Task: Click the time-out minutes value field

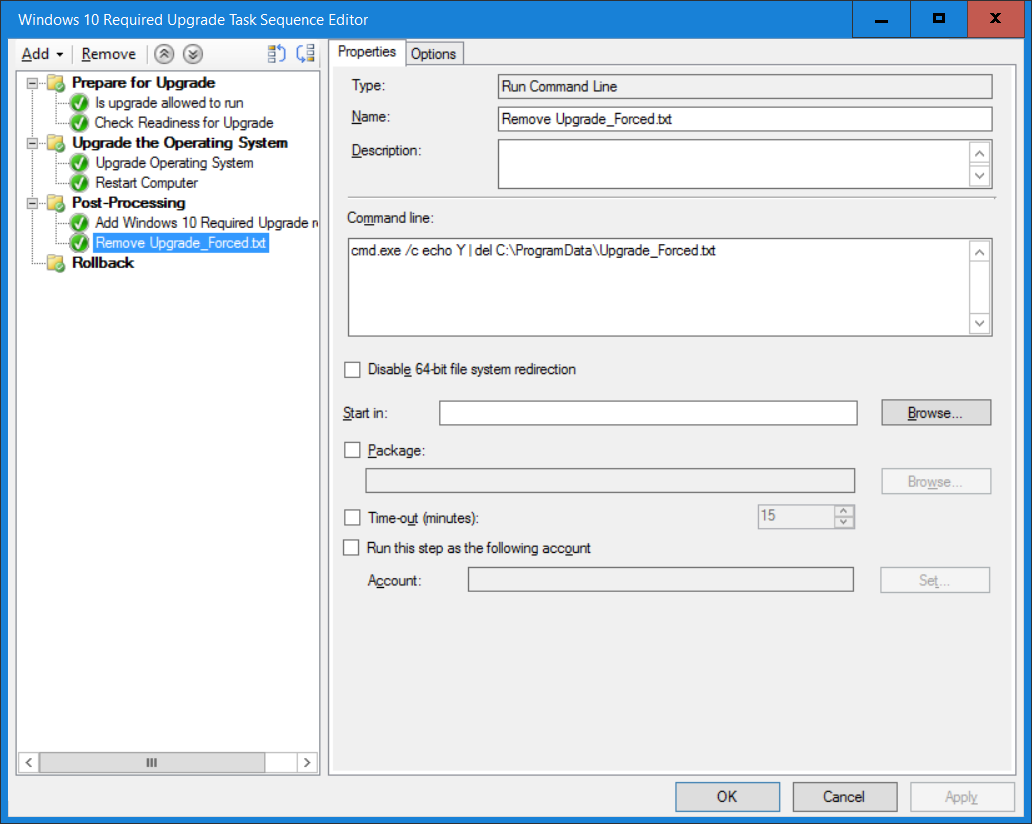Action: (x=796, y=517)
